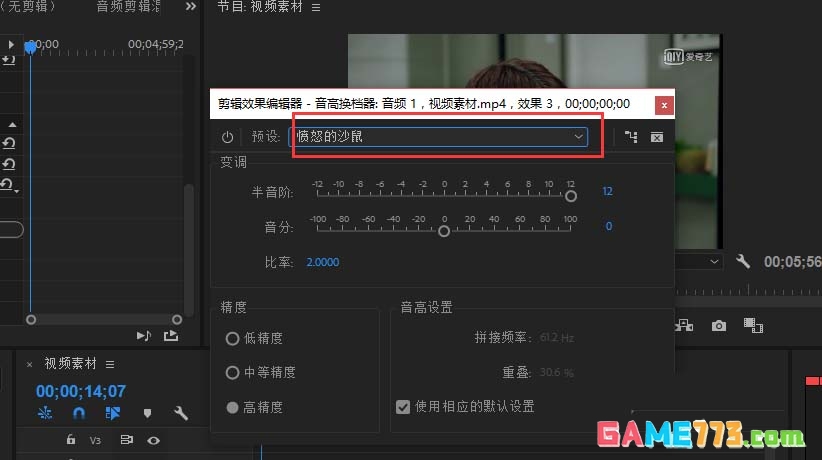Toggle V3 track output eye icon
Screen dimensions: 822x460
154,441
